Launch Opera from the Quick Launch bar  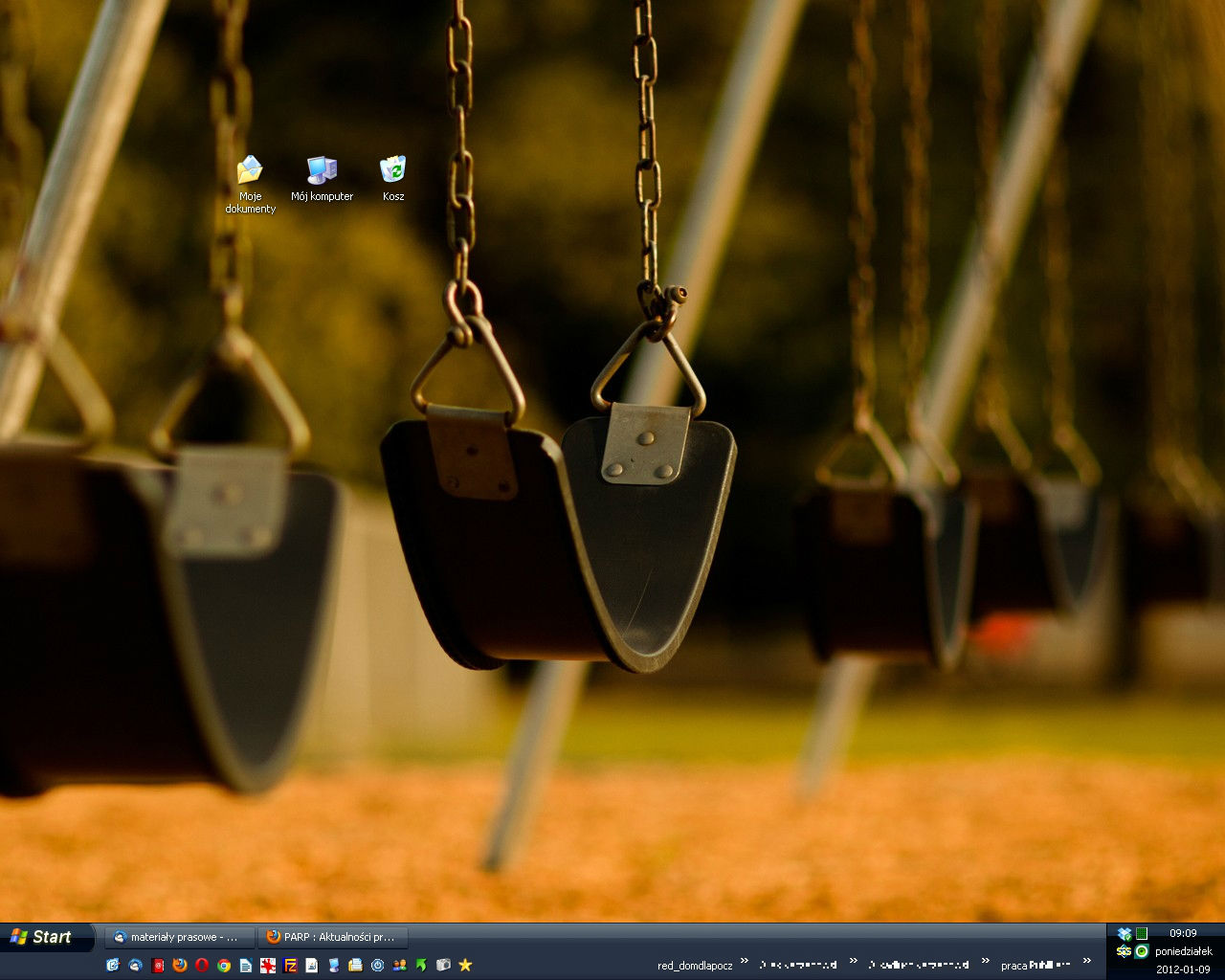point(202,965)
